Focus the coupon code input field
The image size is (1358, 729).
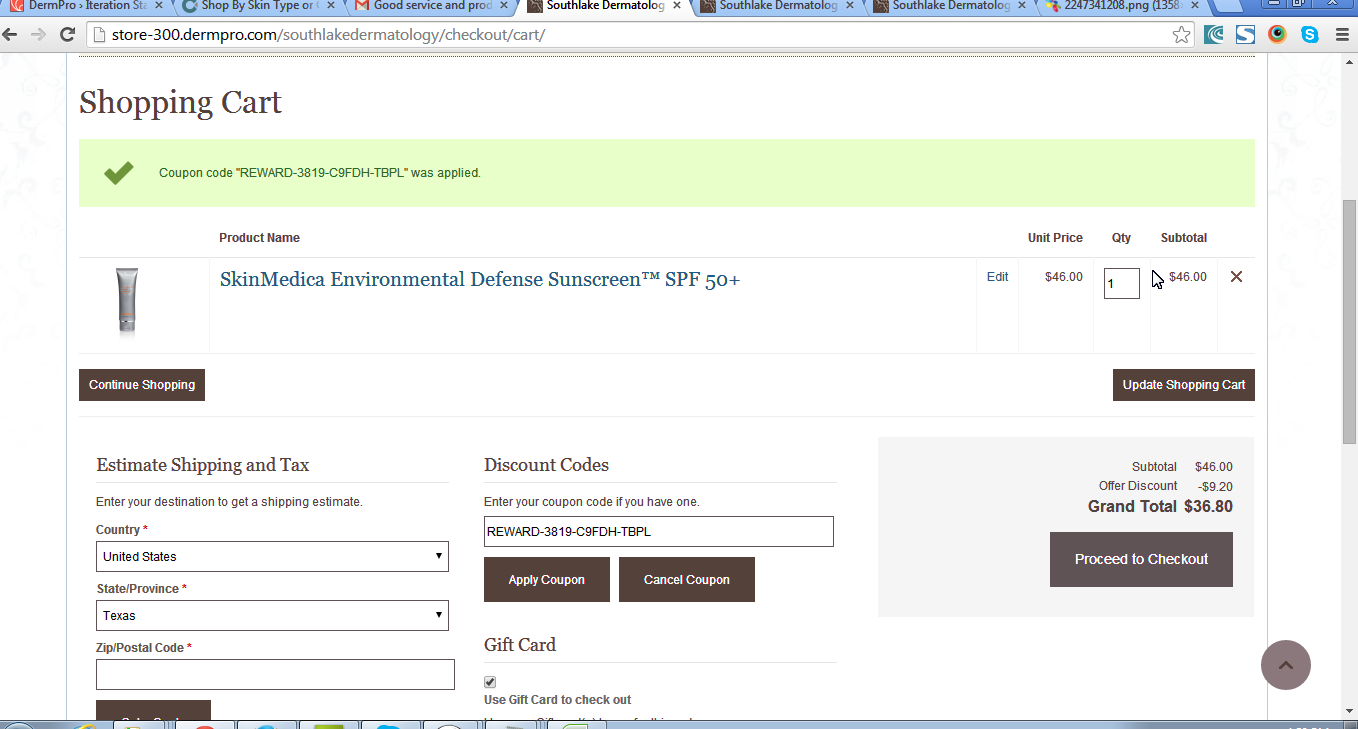(659, 532)
